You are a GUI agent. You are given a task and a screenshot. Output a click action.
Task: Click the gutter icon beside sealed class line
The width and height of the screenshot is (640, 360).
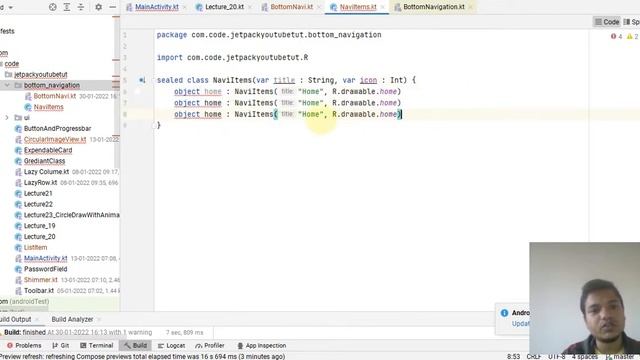coord(142,80)
